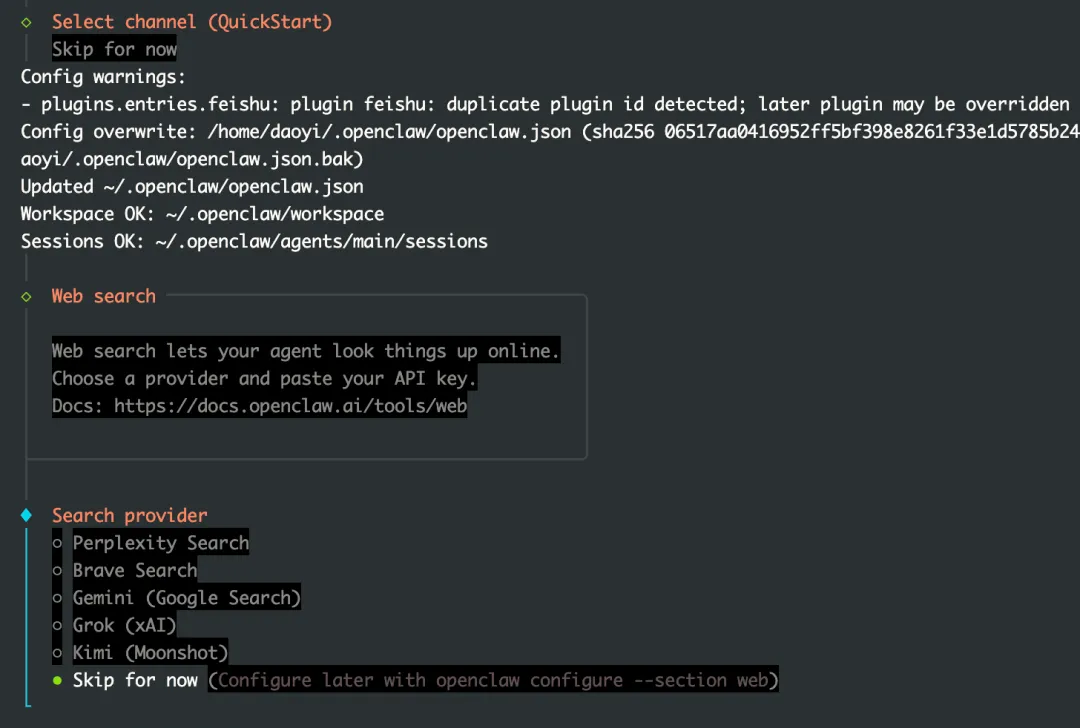Screen dimensions: 1080x728
Task: Click the plugins.entries.feishu duplicate plugin warning
Action: pos(545,104)
